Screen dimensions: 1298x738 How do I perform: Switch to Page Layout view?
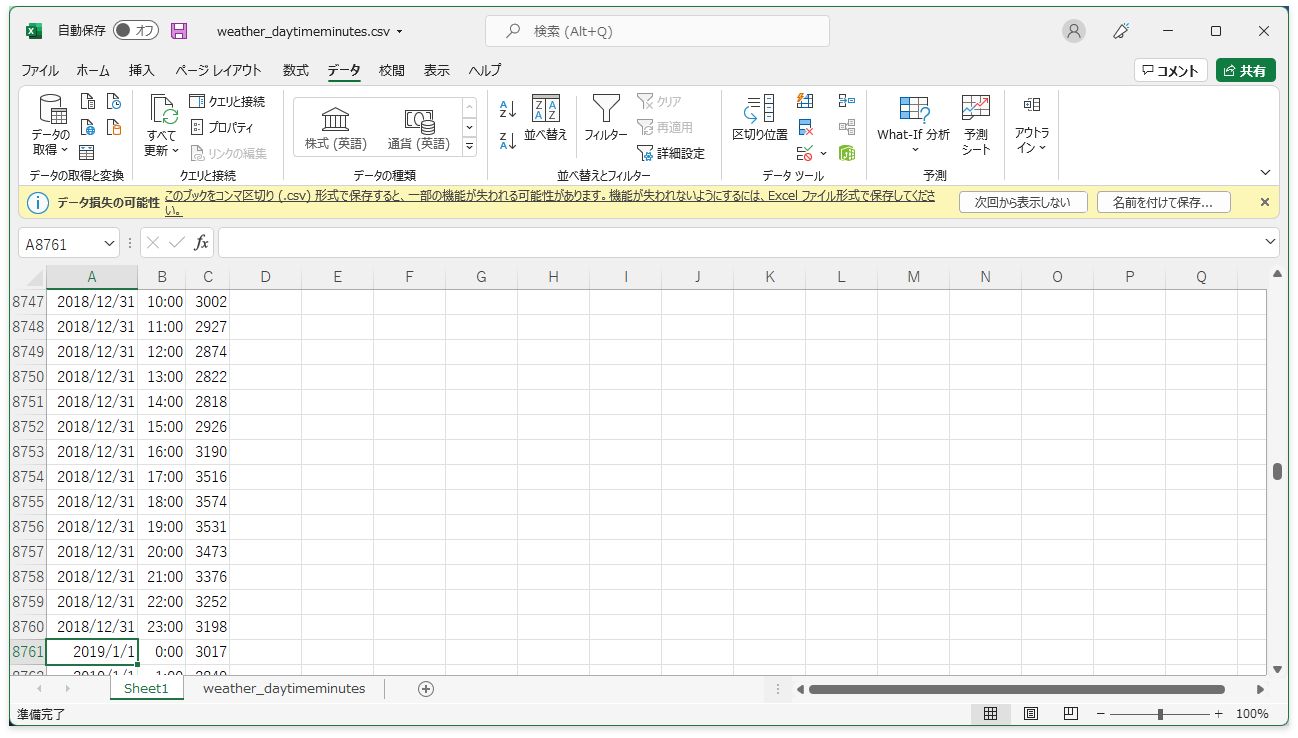click(1031, 714)
